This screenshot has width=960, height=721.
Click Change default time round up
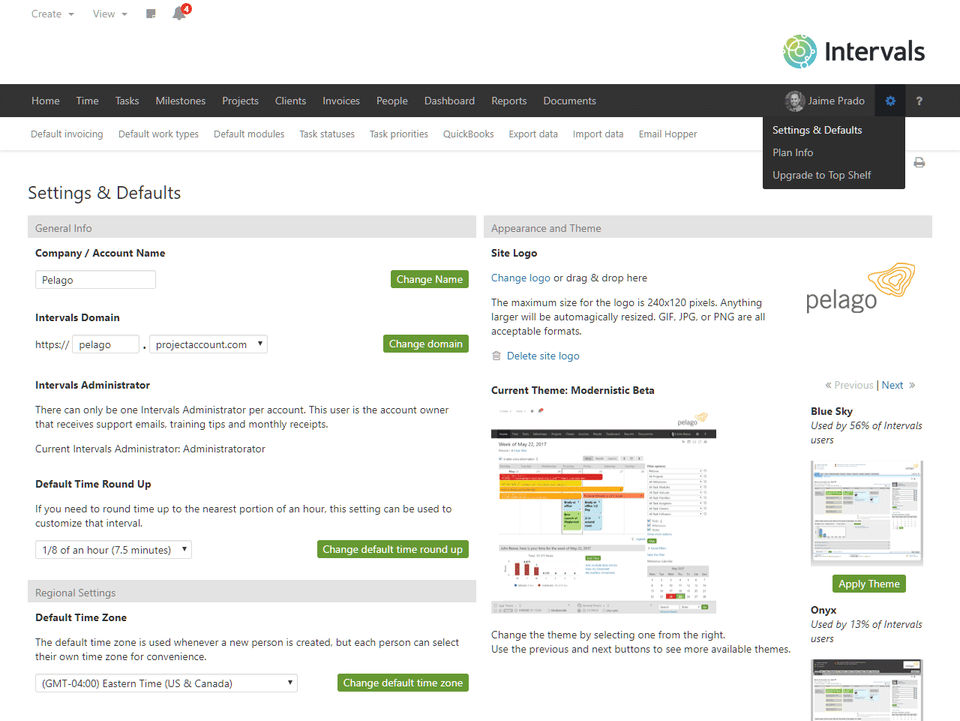[392, 550]
